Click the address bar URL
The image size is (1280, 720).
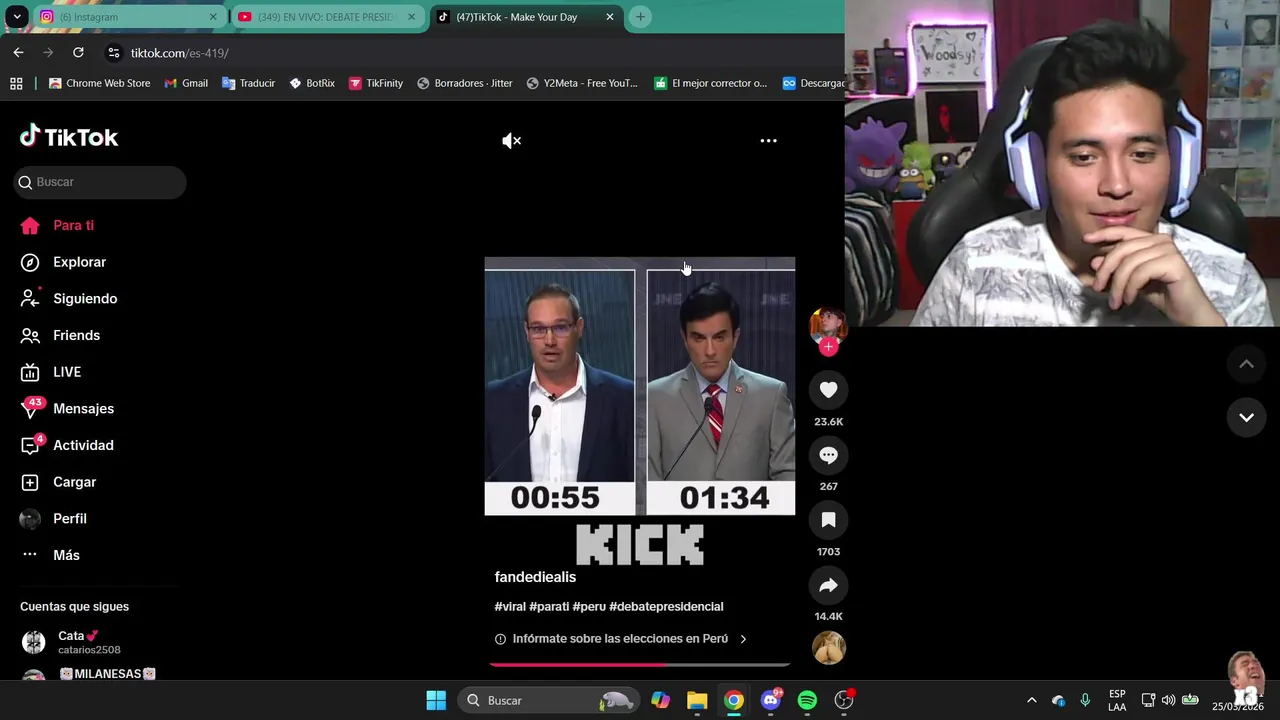click(x=180, y=53)
